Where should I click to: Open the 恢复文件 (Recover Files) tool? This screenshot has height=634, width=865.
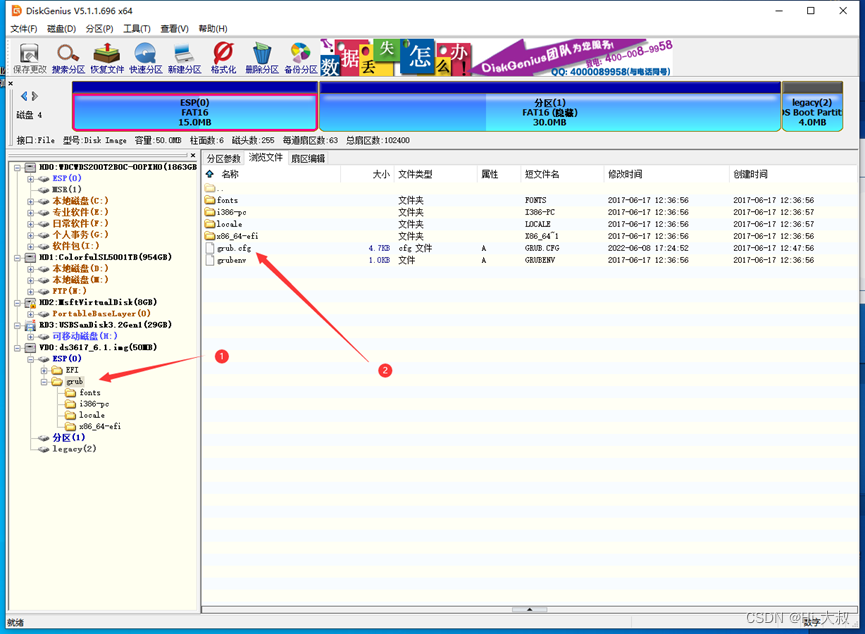click(107, 55)
